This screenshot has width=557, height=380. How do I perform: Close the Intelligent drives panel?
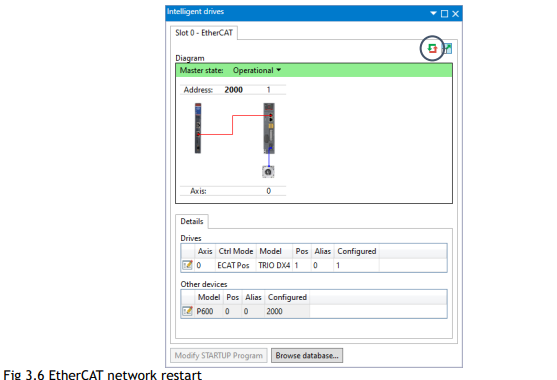coord(455,13)
